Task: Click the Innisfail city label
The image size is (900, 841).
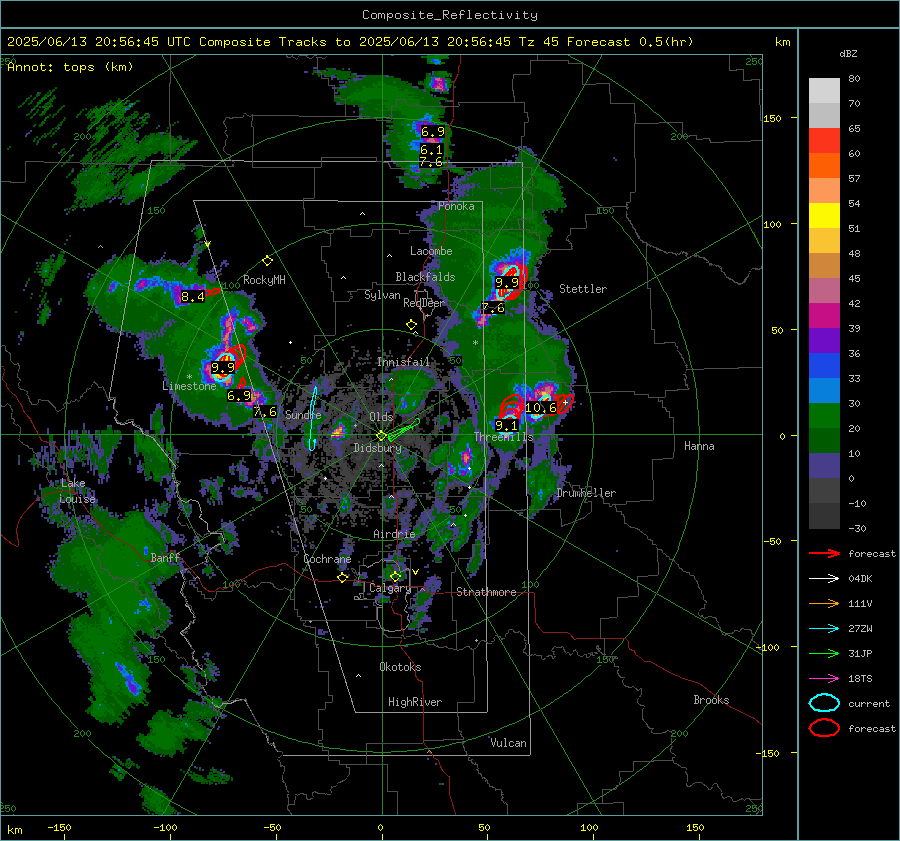Action: pyautogui.click(x=404, y=362)
